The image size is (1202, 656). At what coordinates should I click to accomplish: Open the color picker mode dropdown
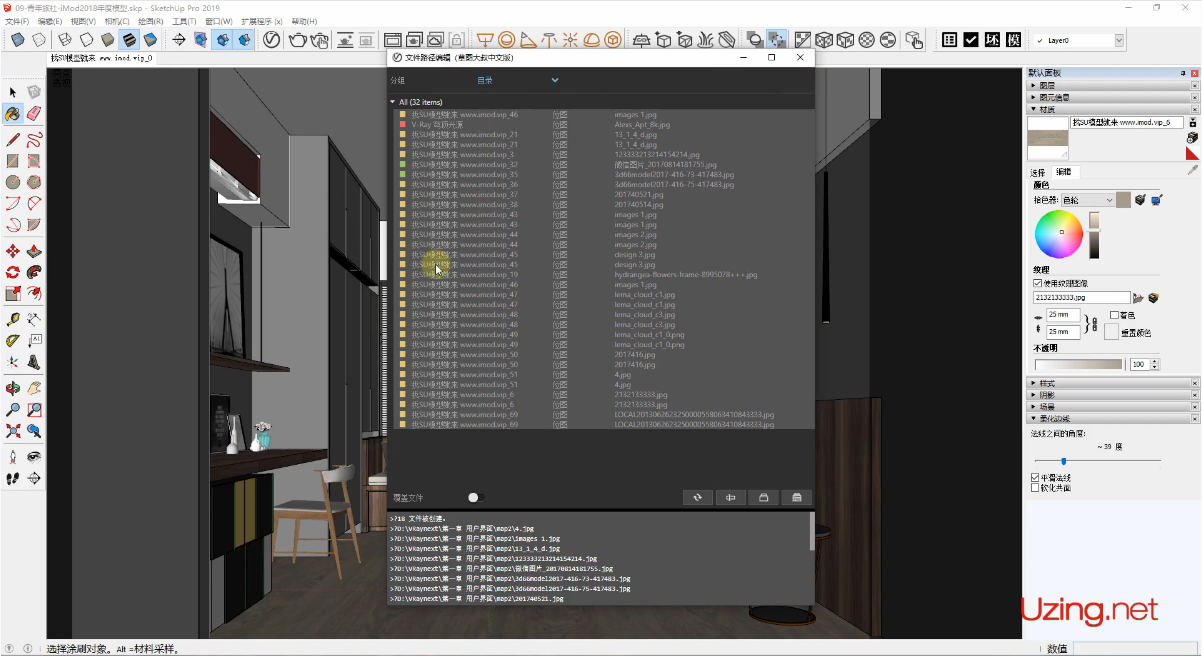pos(1088,200)
